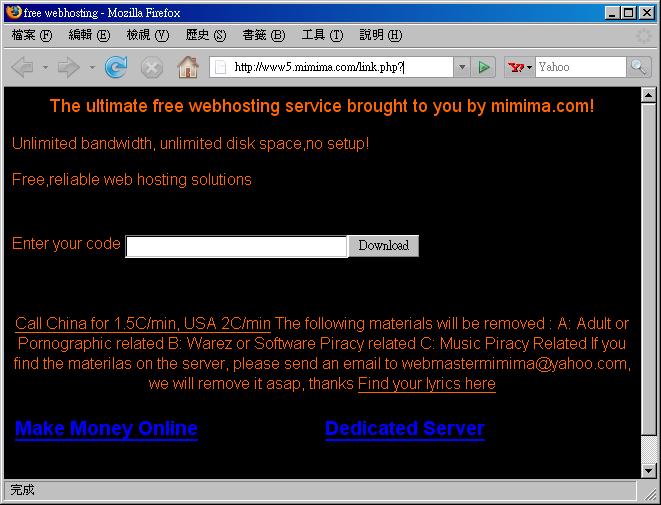Open the 檢視 (V) menu
661x505 pixels.
[x=148, y=35]
